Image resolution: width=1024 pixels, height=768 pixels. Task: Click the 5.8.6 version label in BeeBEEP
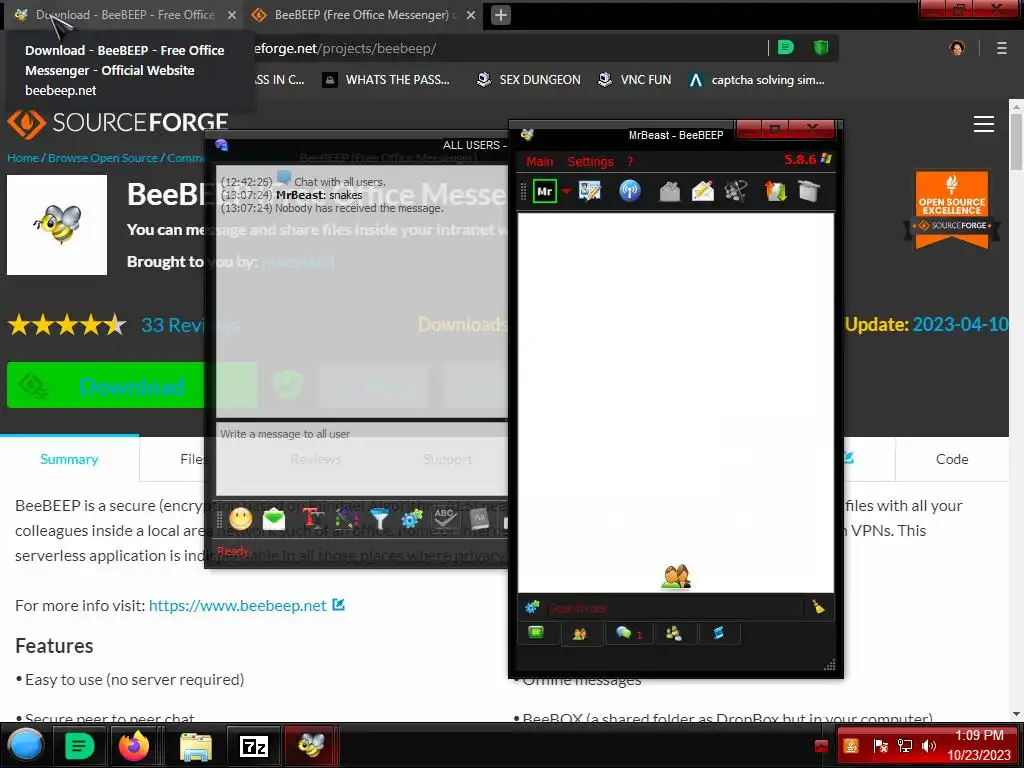(800, 159)
